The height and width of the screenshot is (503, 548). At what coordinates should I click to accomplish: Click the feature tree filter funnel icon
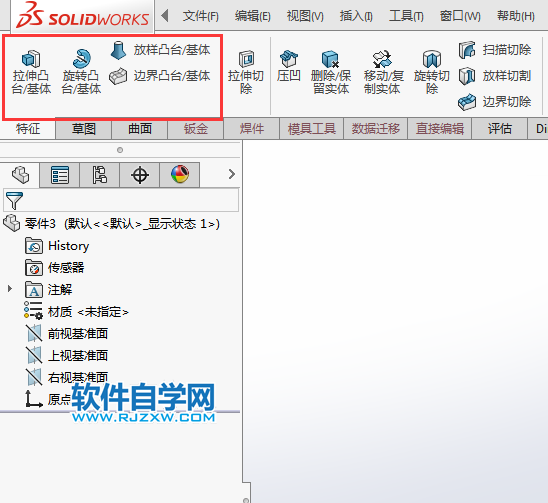[14, 200]
